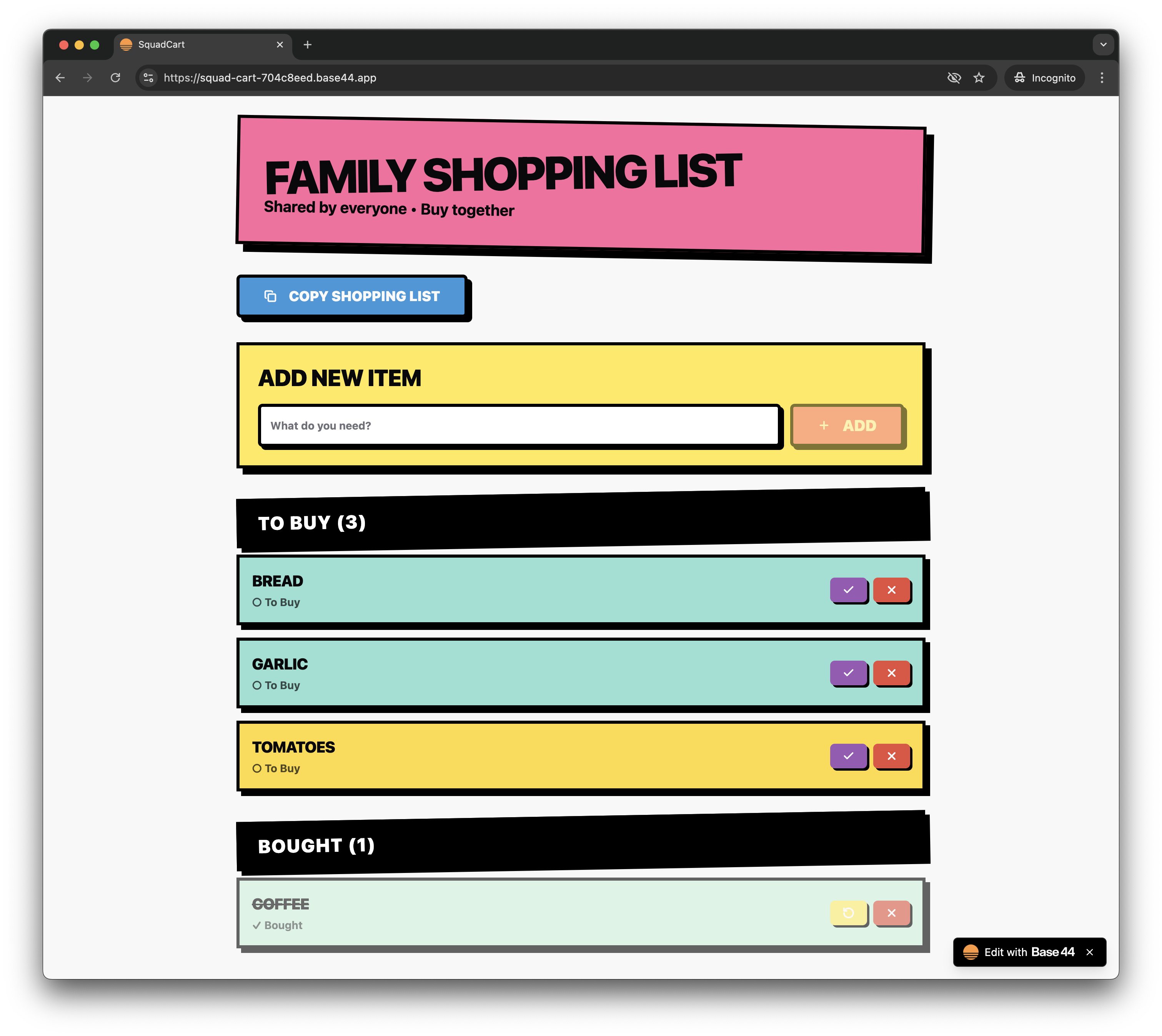Image resolution: width=1162 pixels, height=1036 pixels.
Task: Delete the Tomatoes item
Action: pos(891,756)
